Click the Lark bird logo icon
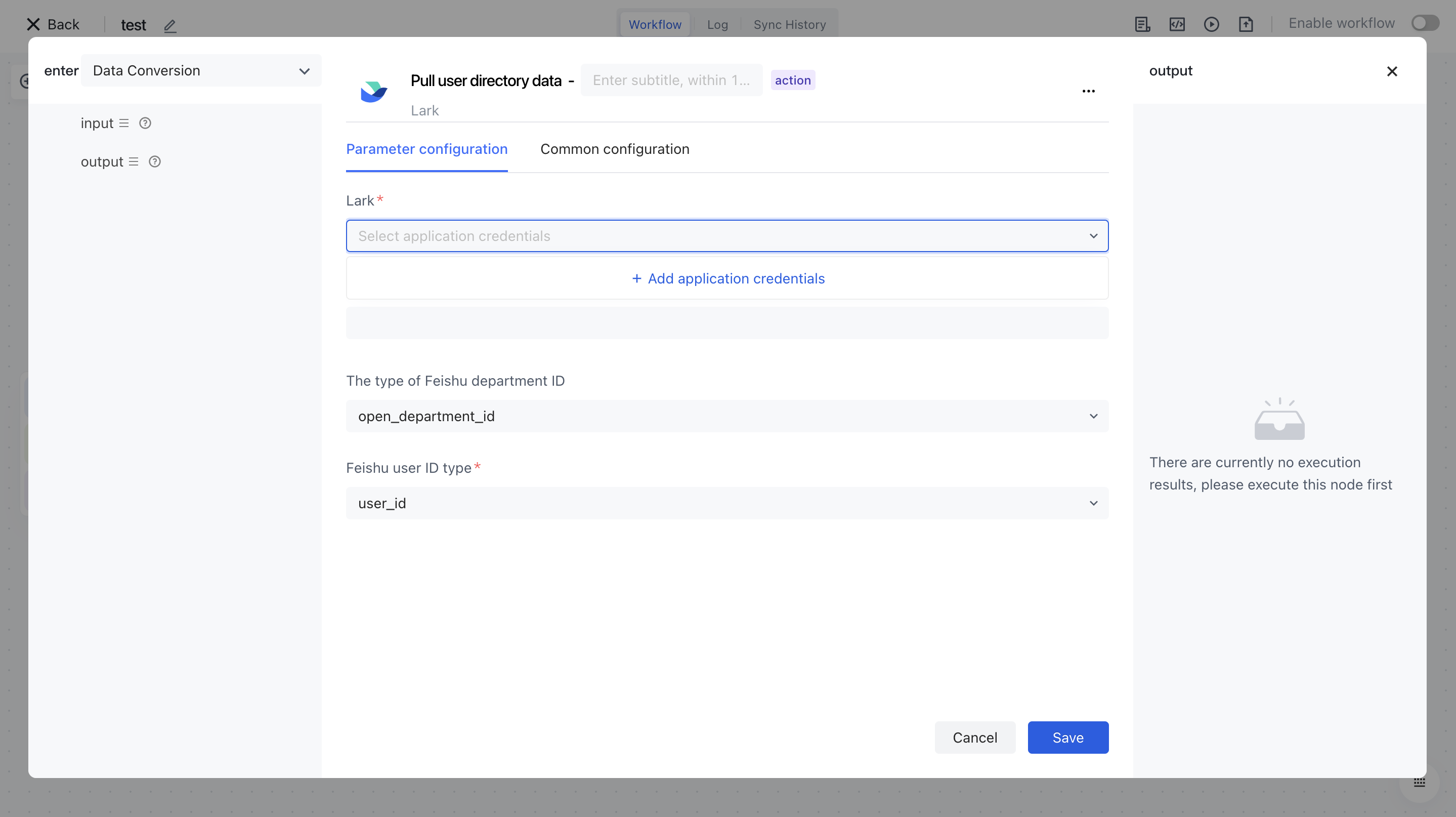The width and height of the screenshot is (1456, 817). click(x=373, y=92)
